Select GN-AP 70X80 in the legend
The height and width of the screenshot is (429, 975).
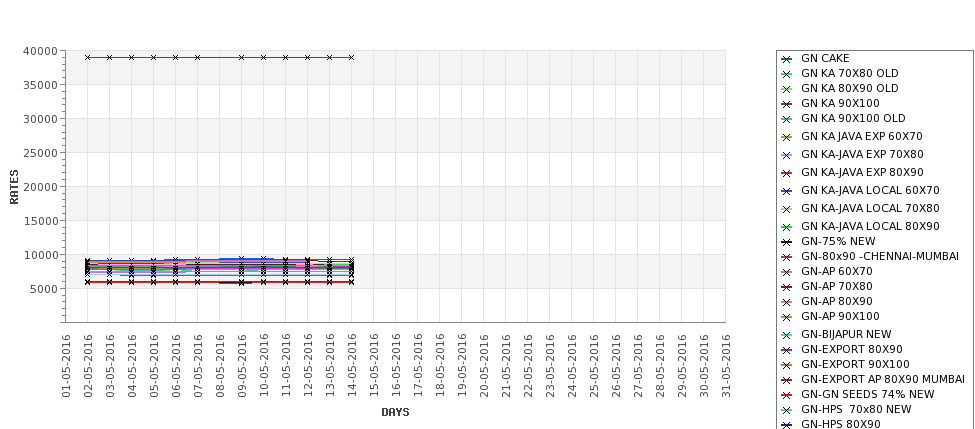tap(836, 286)
